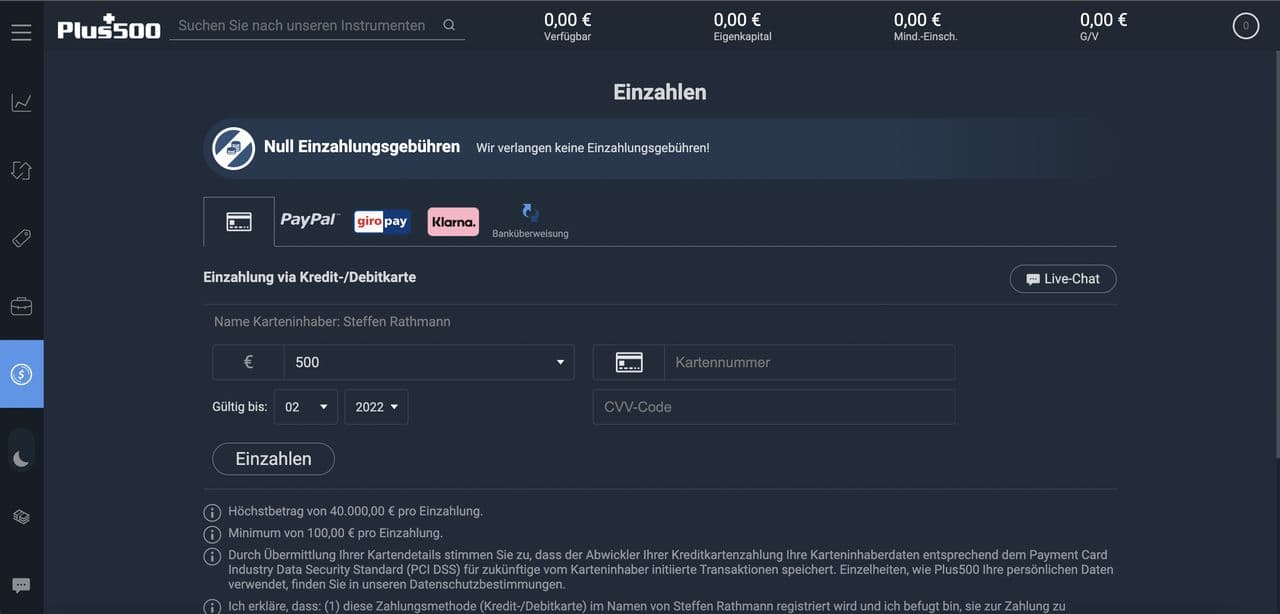Open the trading chart sidebar icon
This screenshot has width=1280, height=614.
pos(21,103)
